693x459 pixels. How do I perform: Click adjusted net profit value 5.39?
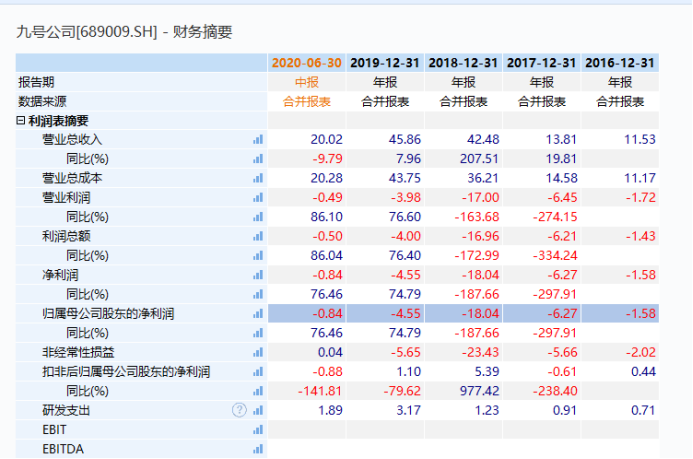487,372
